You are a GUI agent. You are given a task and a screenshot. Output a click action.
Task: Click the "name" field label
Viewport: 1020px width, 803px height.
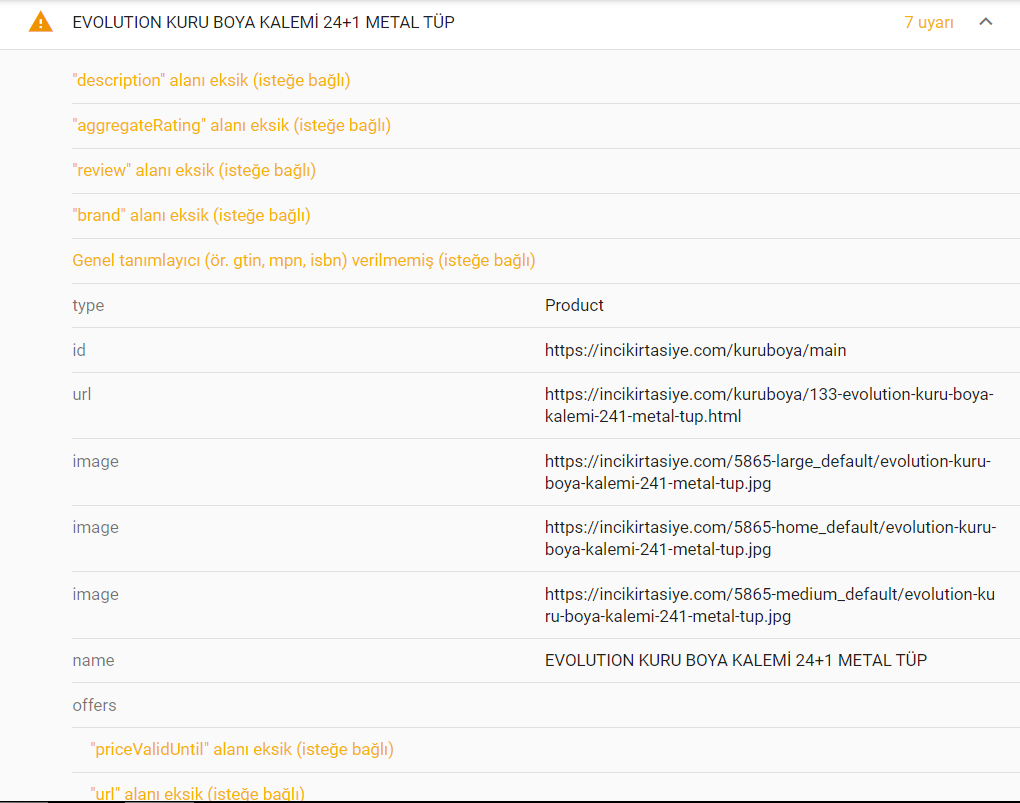click(x=93, y=660)
